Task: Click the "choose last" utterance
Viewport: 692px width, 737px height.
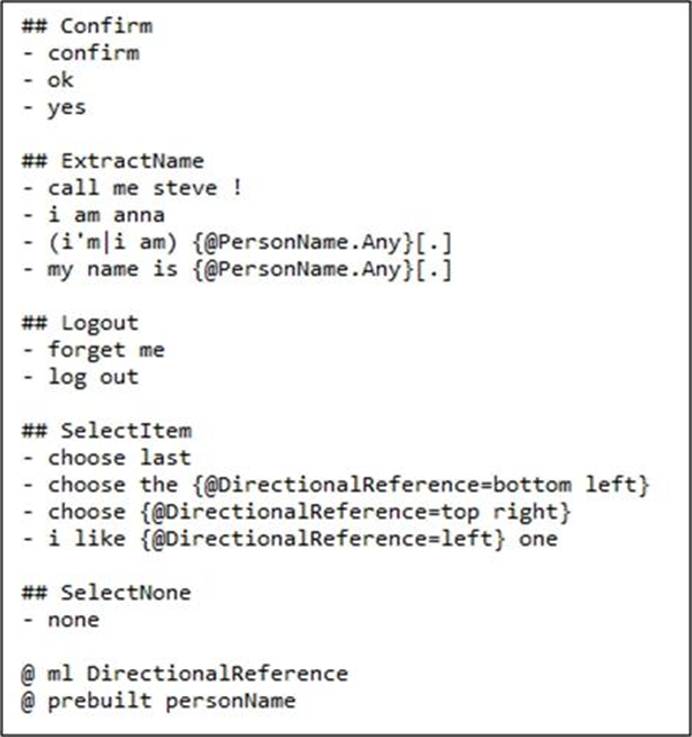Action: tap(119, 458)
